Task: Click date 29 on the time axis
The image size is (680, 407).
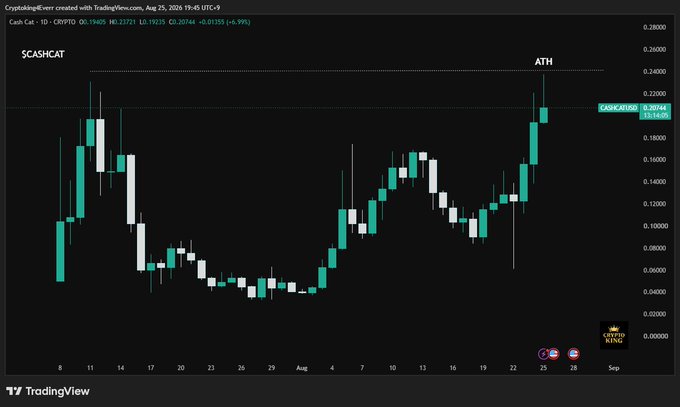Action: (271, 368)
